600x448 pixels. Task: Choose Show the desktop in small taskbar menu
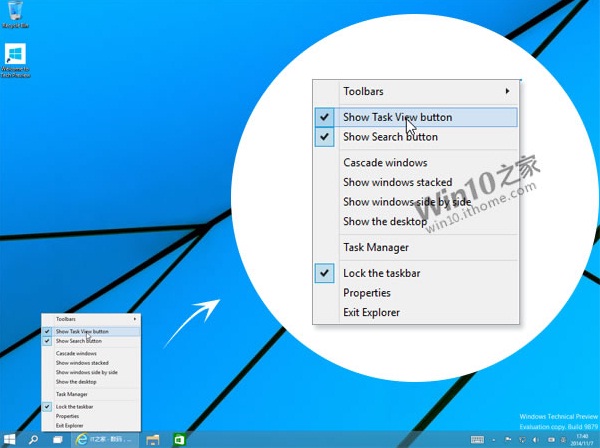coord(91,382)
